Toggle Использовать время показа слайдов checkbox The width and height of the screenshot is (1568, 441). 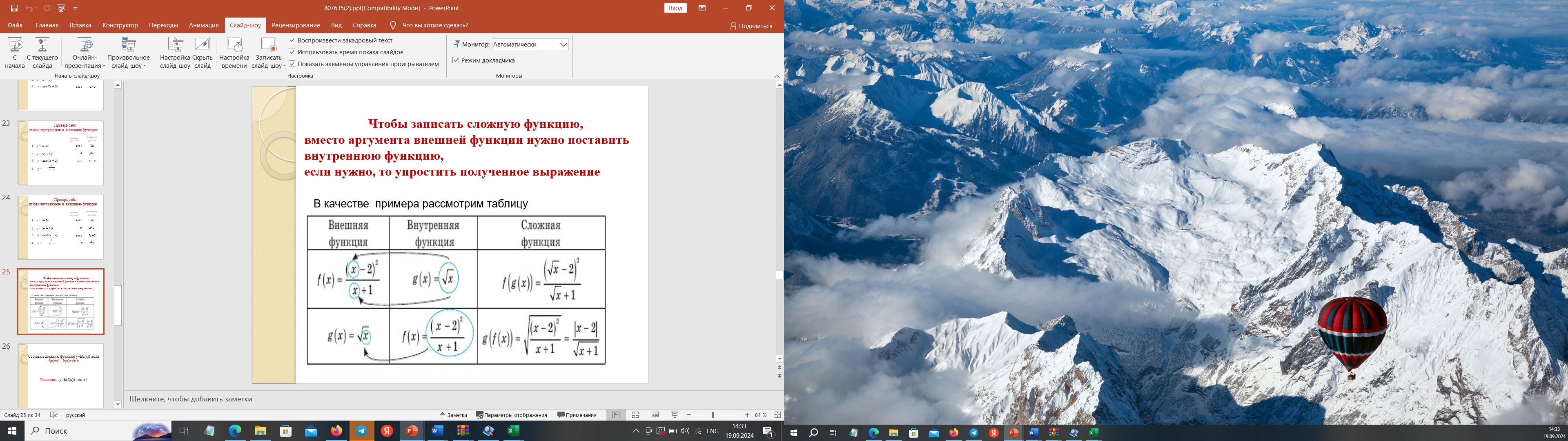click(292, 52)
